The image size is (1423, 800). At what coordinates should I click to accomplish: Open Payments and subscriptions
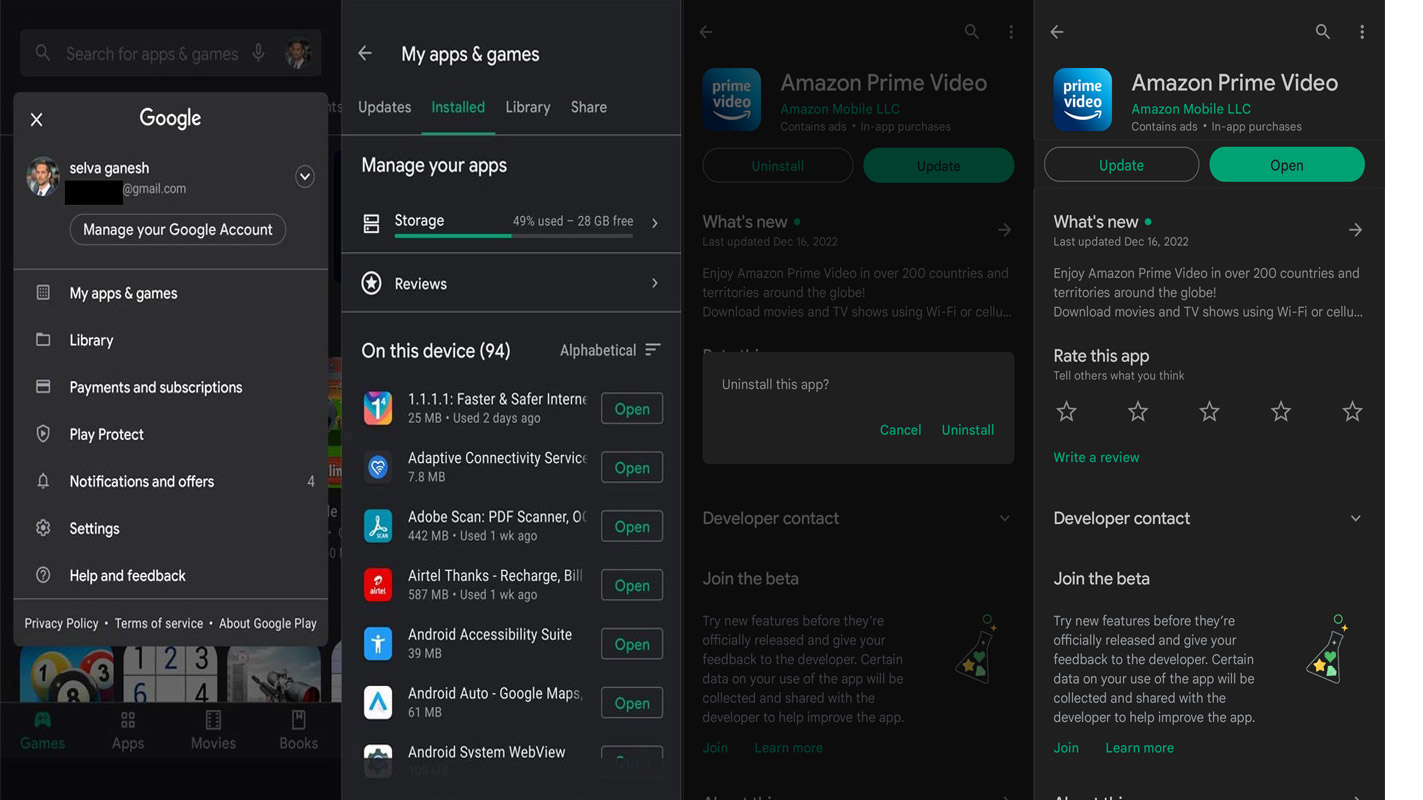171,387
